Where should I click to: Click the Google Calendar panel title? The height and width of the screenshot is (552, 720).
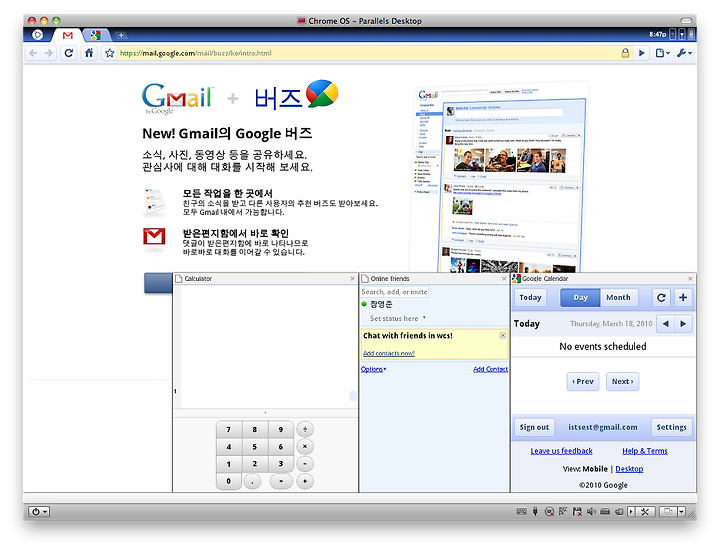click(x=545, y=279)
